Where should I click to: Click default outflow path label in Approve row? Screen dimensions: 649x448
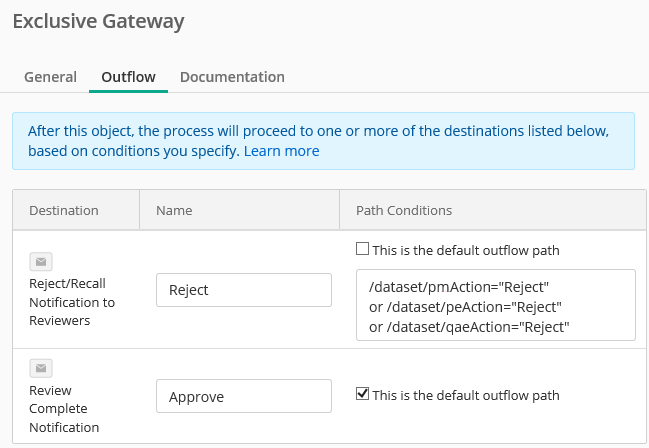pos(466,395)
